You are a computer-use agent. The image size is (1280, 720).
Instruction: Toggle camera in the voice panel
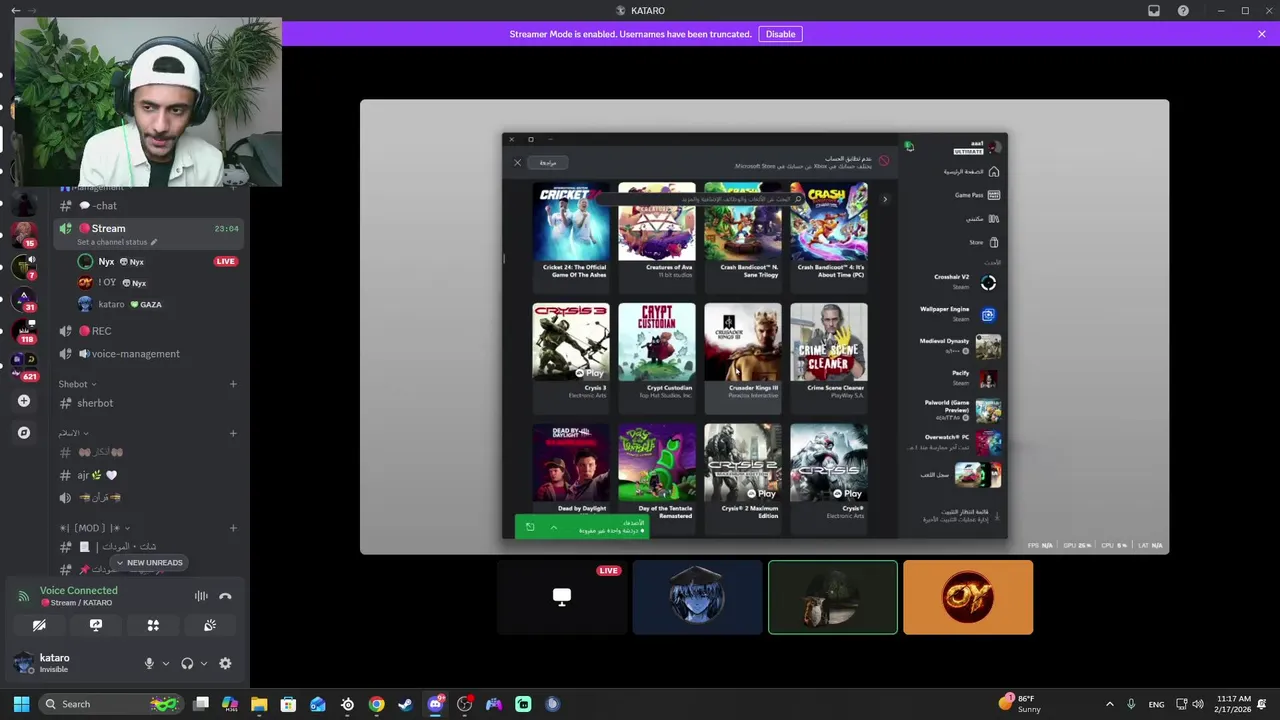39,625
